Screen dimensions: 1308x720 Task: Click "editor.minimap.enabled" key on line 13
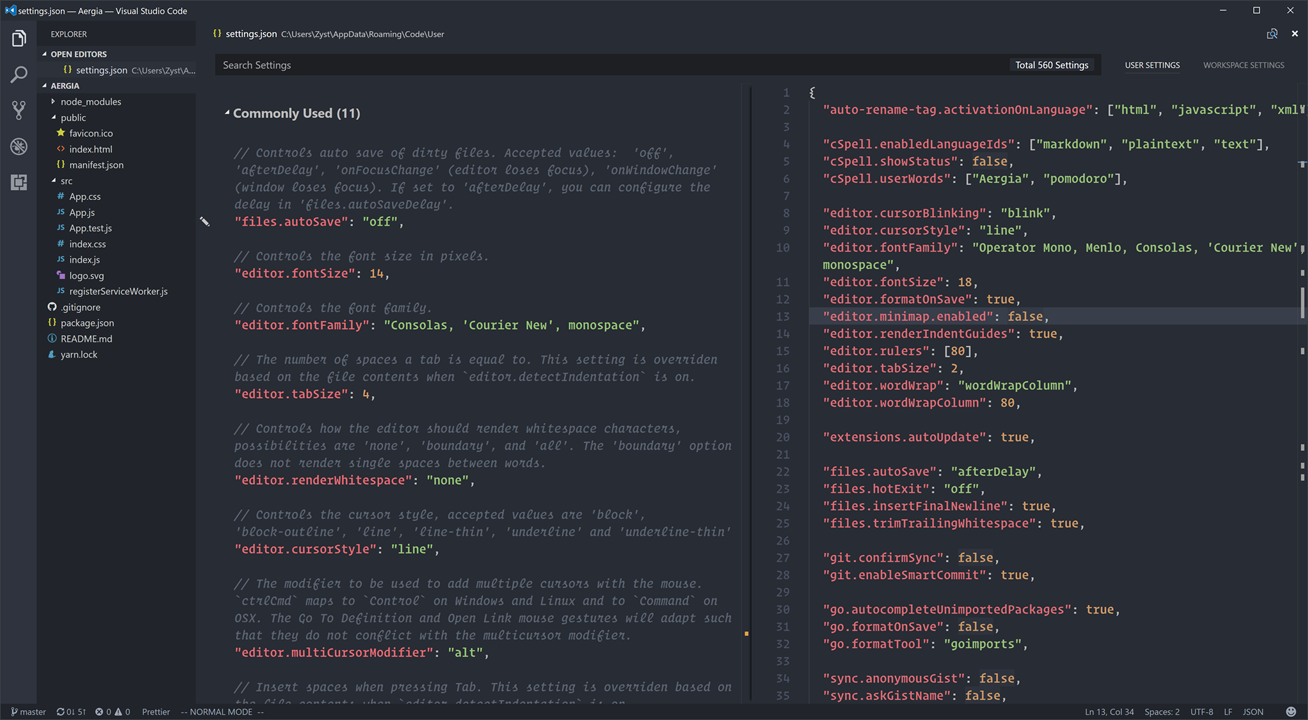click(x=908, y=317)
